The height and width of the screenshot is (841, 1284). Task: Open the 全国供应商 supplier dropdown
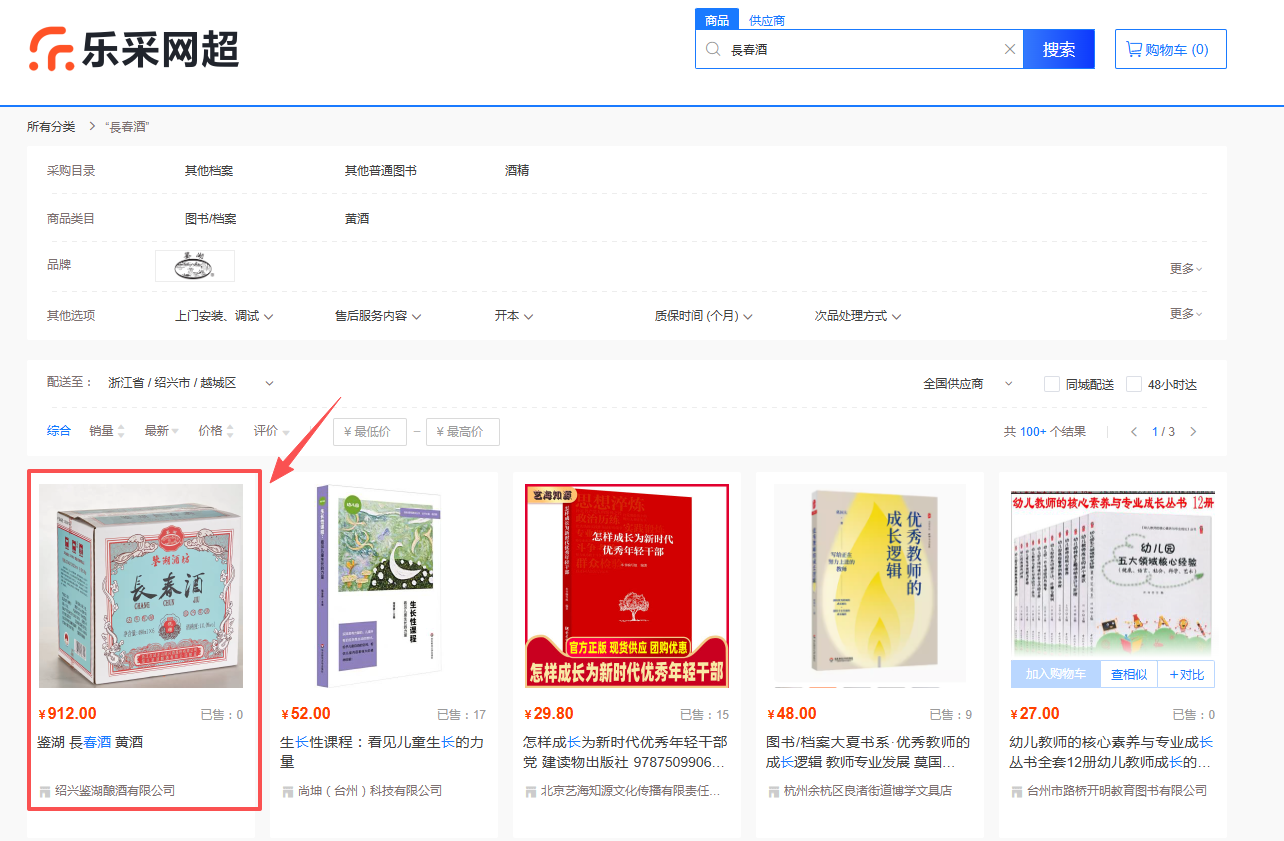[x=967, y=384]
